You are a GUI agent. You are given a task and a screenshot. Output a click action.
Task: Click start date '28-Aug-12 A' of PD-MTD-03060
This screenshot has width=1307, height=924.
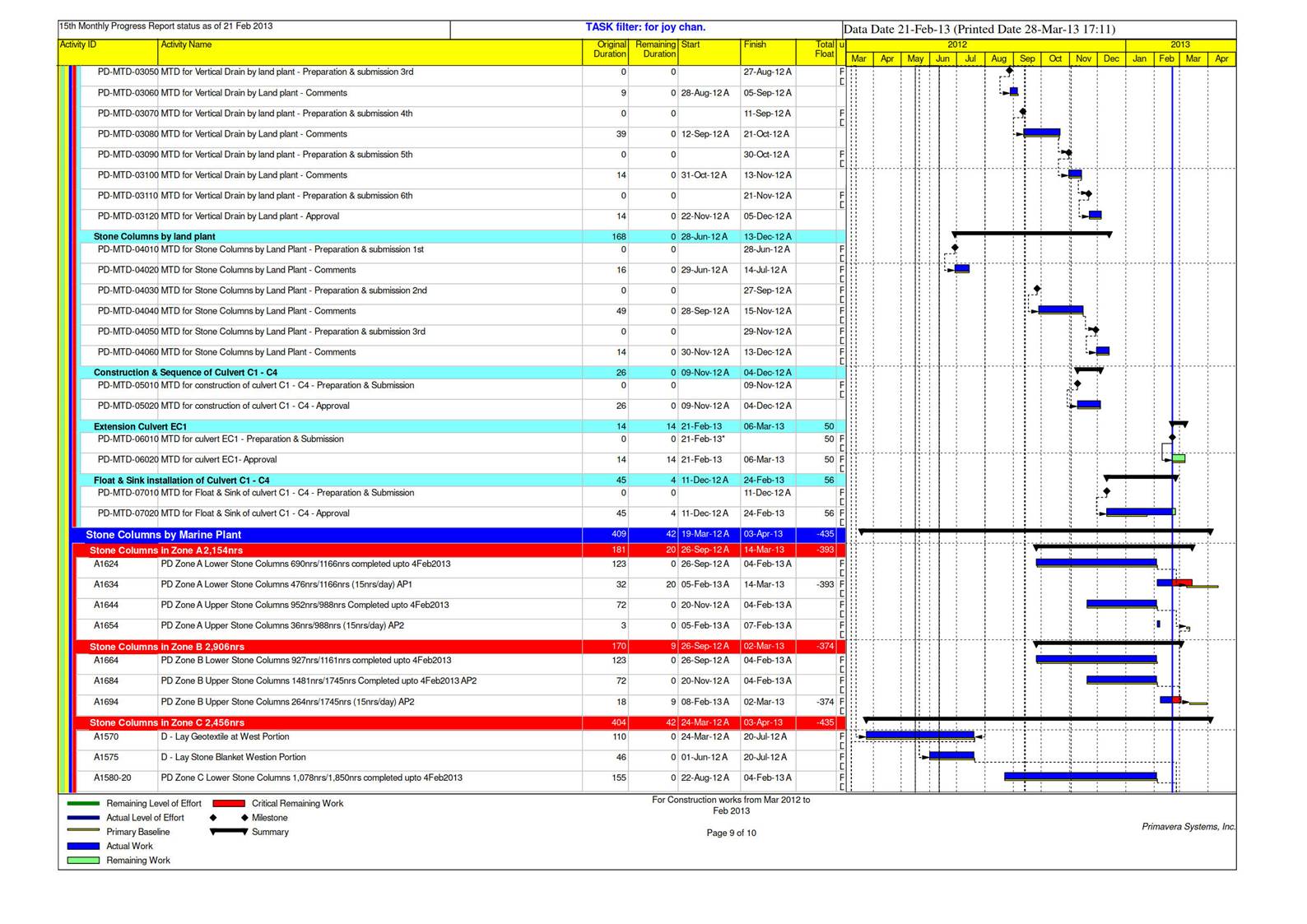(x=705, y=93)
